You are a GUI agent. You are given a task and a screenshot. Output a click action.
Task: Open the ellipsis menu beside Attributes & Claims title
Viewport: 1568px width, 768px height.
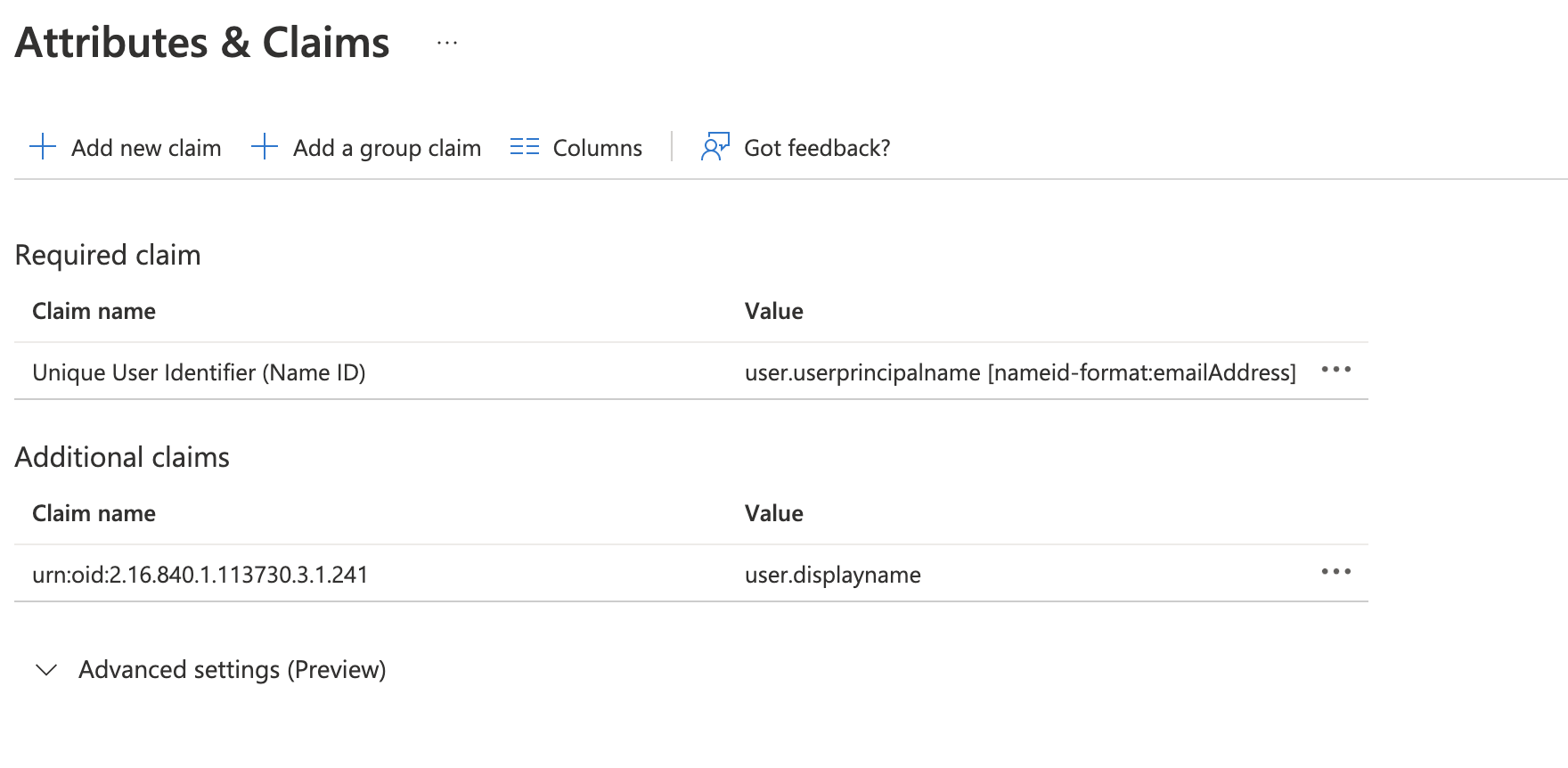point(447,43)
